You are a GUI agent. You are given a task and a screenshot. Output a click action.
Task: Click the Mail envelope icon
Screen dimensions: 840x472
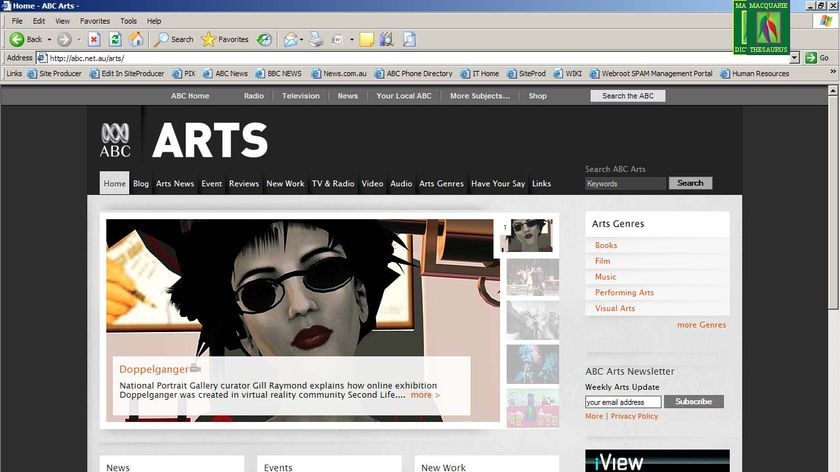290,39
